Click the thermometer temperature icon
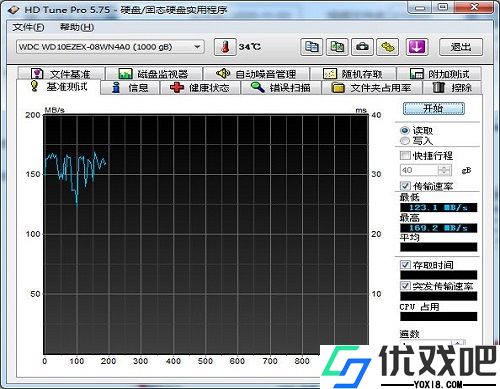Image resolution: width=500 pixels, height=389 pixels. pos(225,47)
